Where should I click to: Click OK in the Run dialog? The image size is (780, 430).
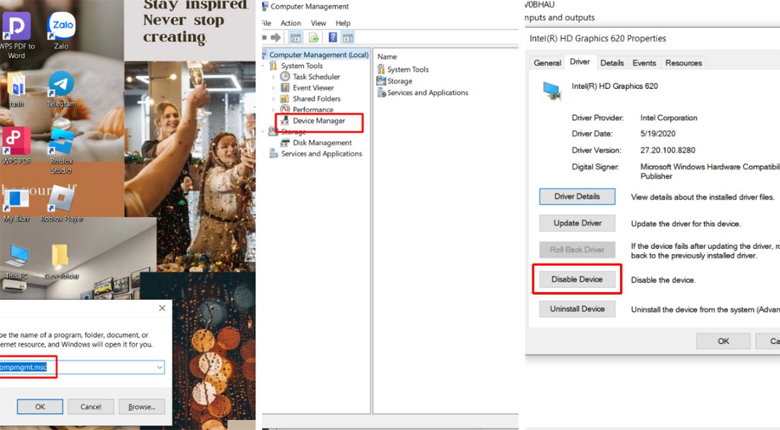point(40,407)
